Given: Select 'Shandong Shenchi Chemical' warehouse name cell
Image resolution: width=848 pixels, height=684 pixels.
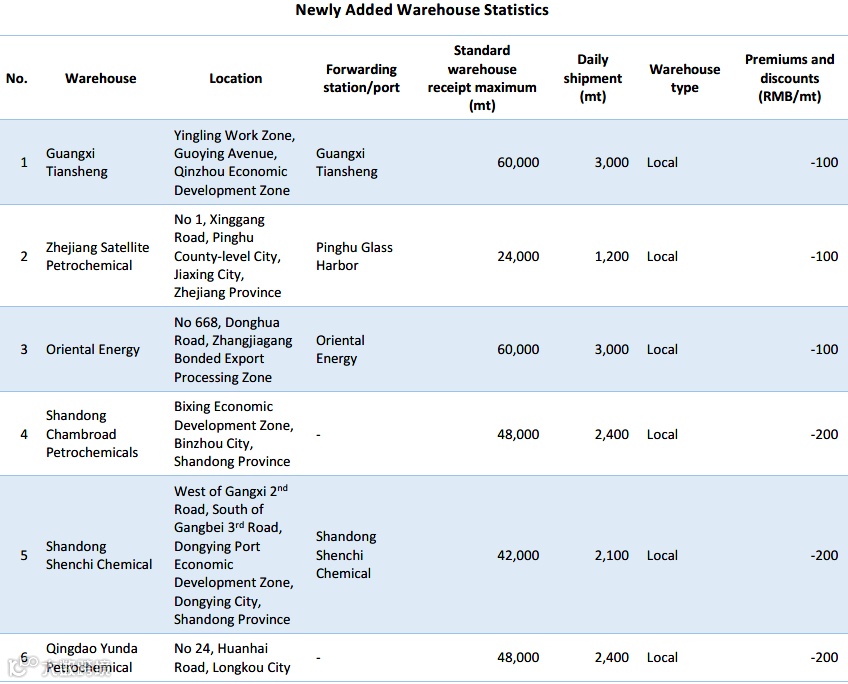Looking at the screenshot, I should tap(99, 555).
